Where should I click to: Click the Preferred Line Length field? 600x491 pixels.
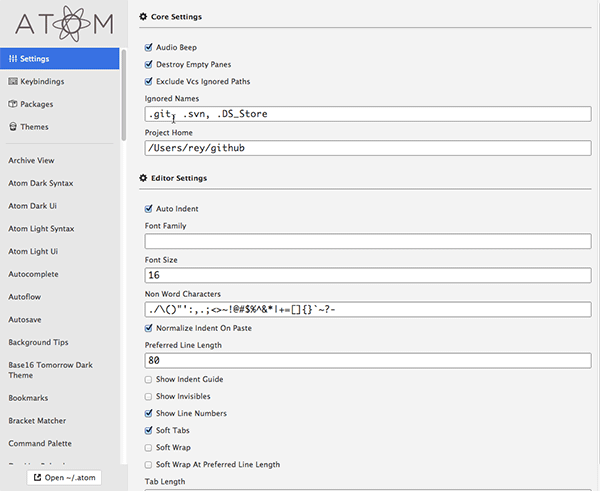pyautogui.click(x=368, y=361)
